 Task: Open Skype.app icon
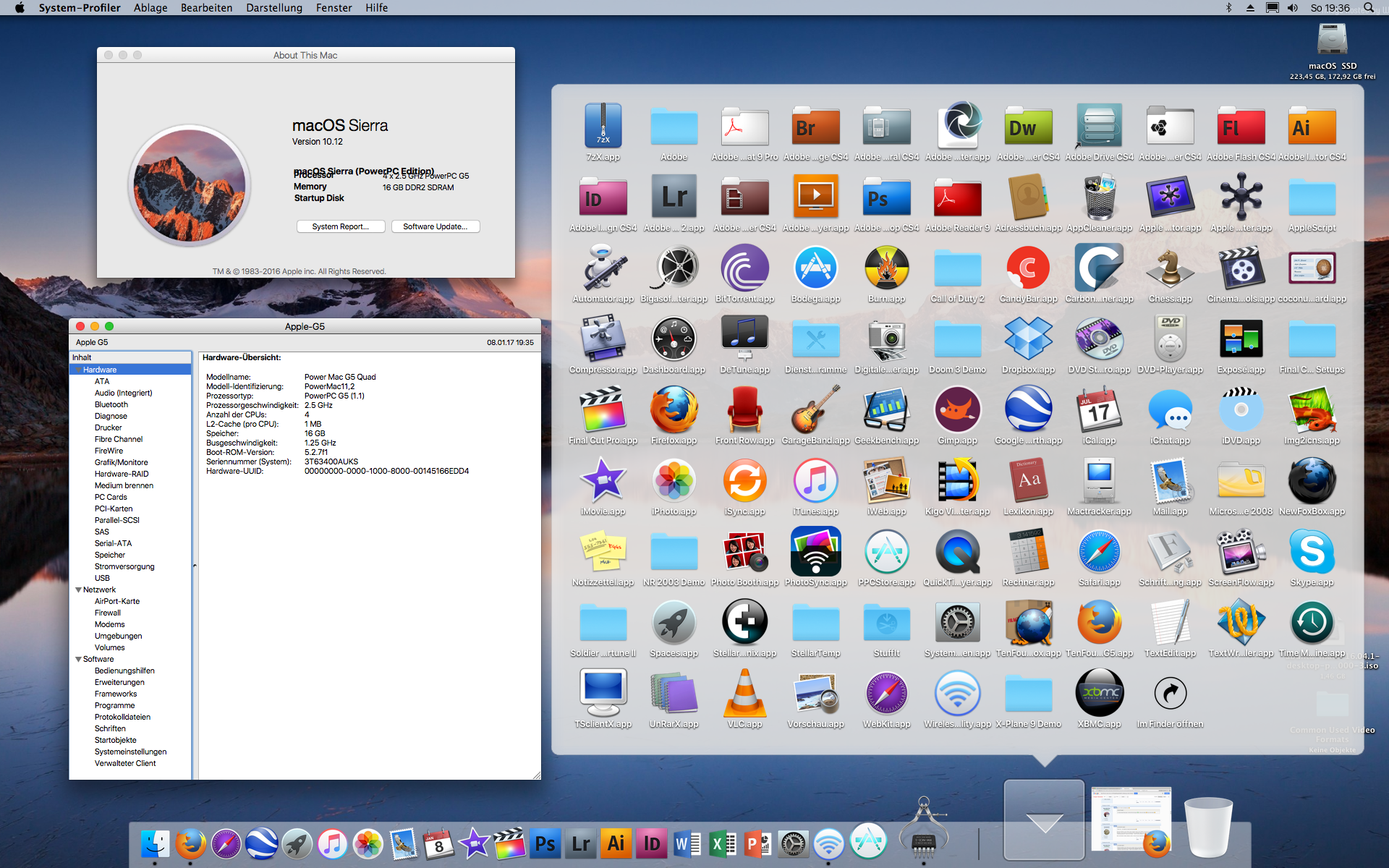point(1312,551)
